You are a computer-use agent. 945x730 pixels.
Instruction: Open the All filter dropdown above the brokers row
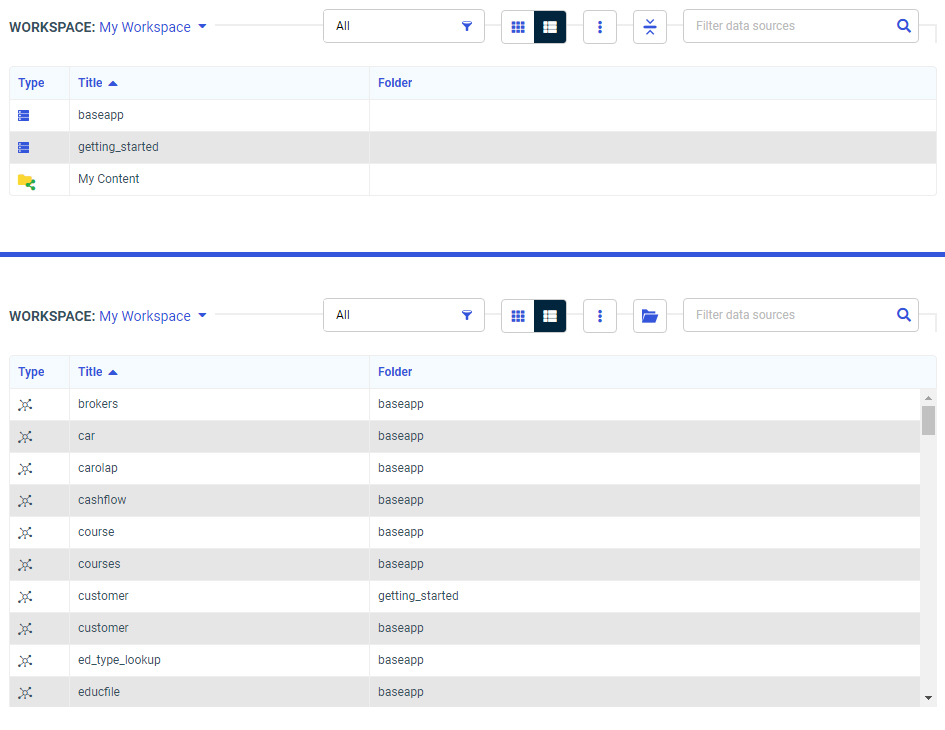(404, 315)
